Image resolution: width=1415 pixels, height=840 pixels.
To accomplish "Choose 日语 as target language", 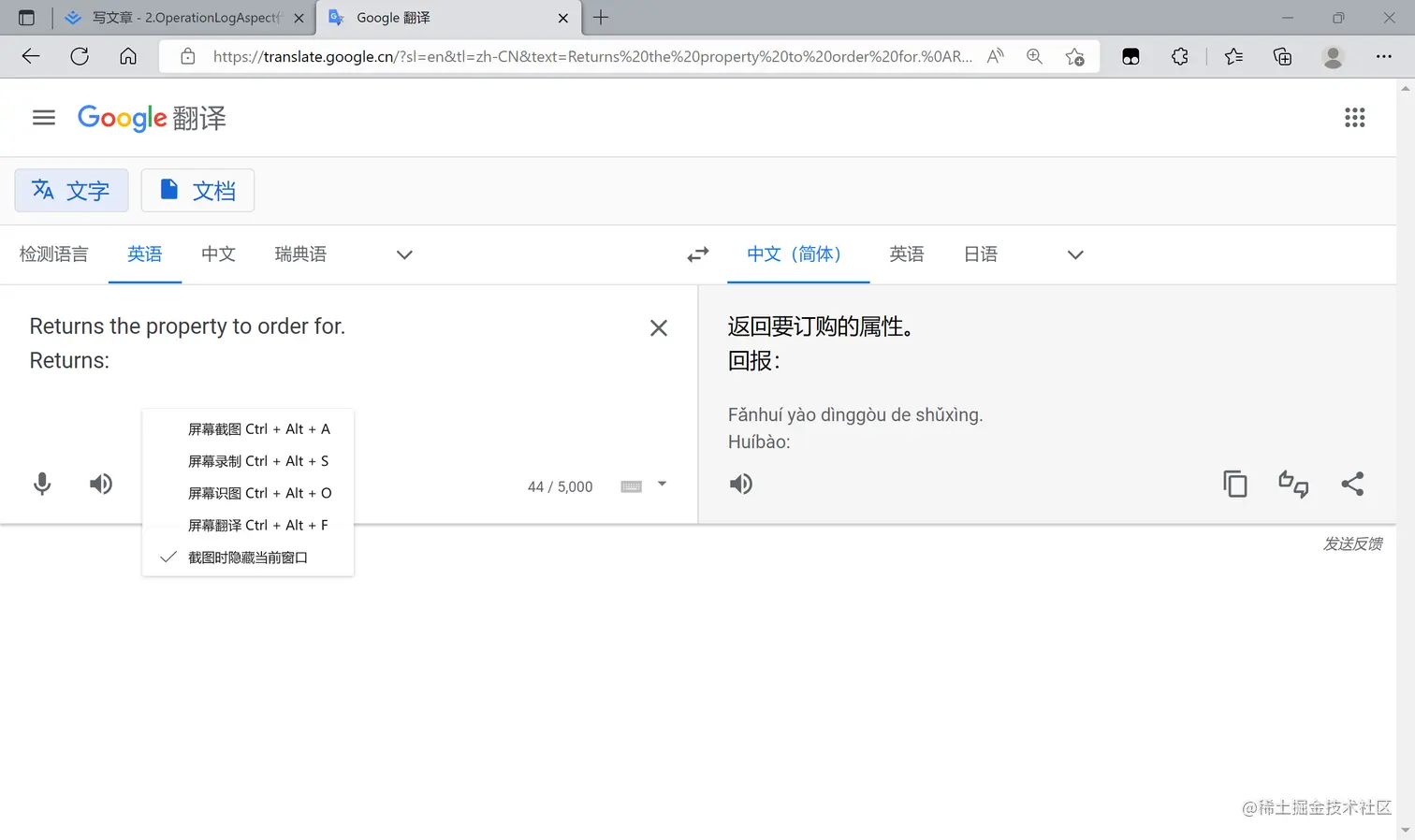I will pyautogui.click(x=981, y=254).
